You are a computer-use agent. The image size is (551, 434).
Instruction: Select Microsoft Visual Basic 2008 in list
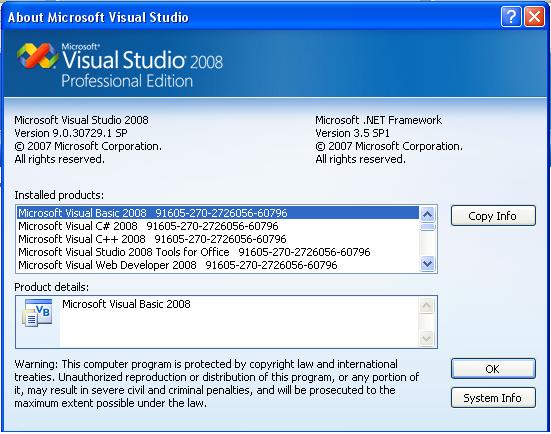[x=218, y=213]
